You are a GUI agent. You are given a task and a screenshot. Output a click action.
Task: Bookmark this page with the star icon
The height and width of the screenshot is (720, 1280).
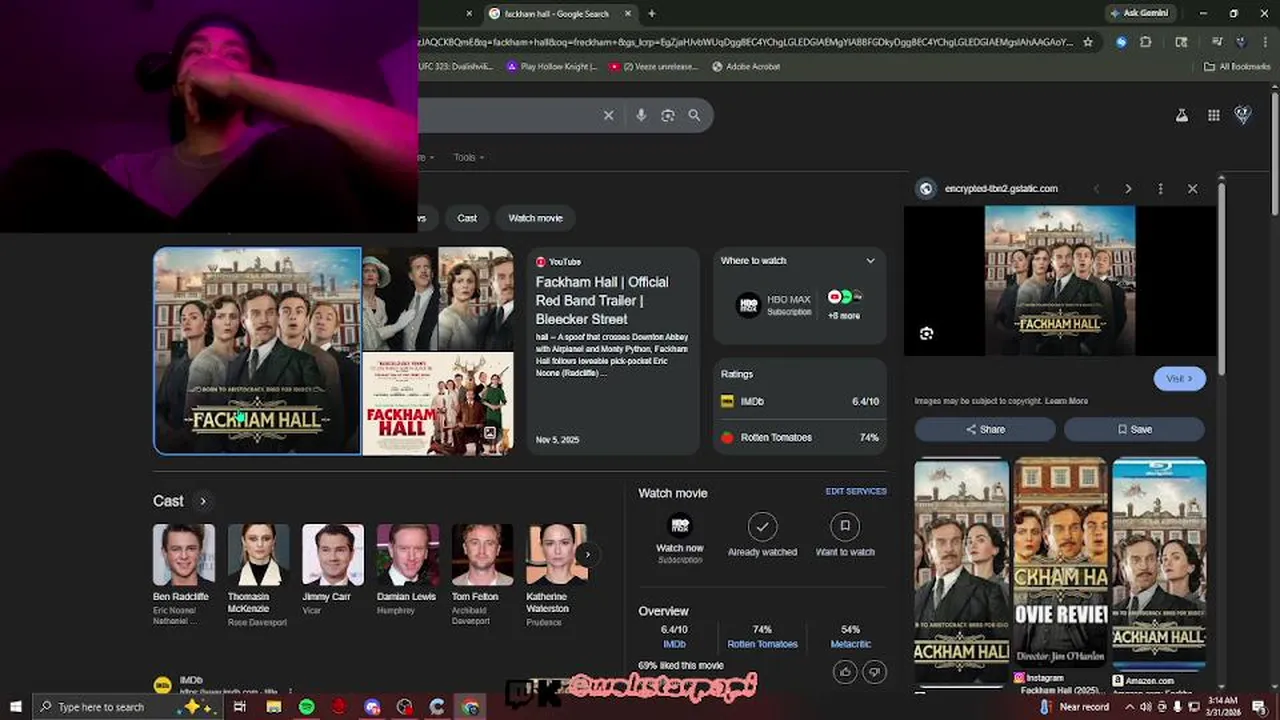tap(1088, 42)
